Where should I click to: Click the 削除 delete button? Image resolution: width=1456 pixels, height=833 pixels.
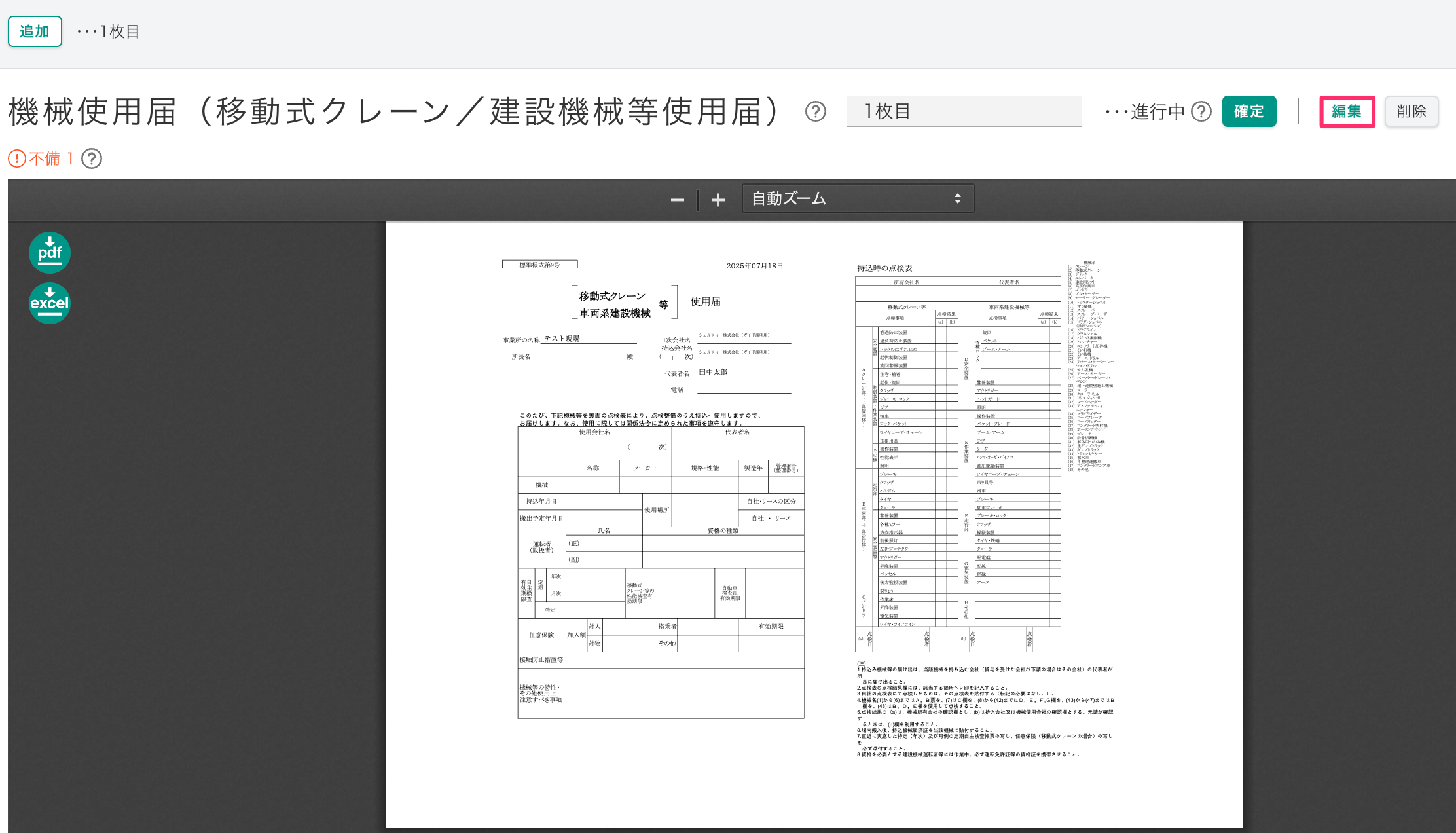point(1411,111)
